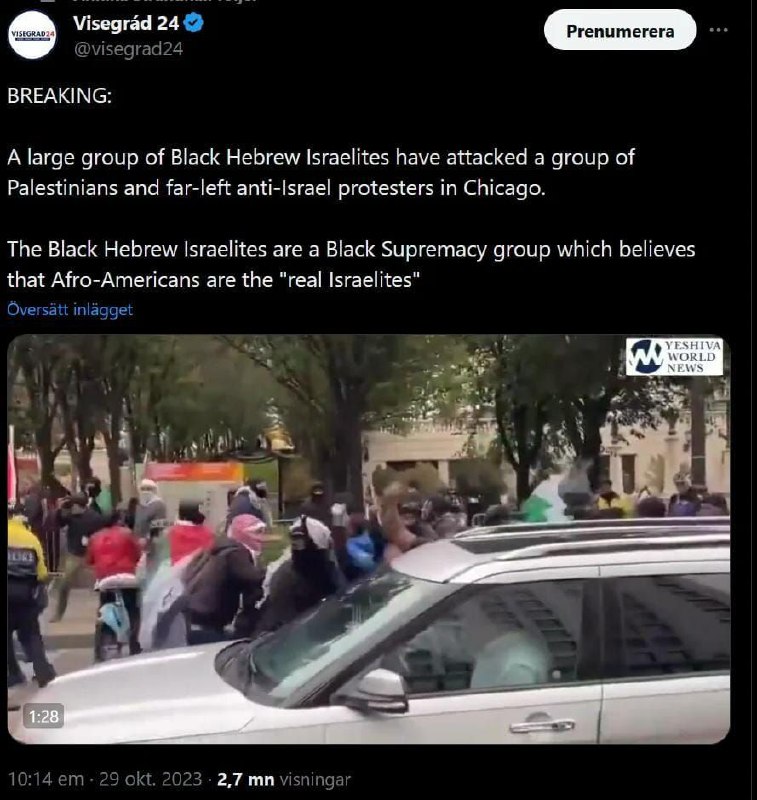Click the @visegrad24 handle
This screenshot has width=757, height=800.
click(128, 49)
